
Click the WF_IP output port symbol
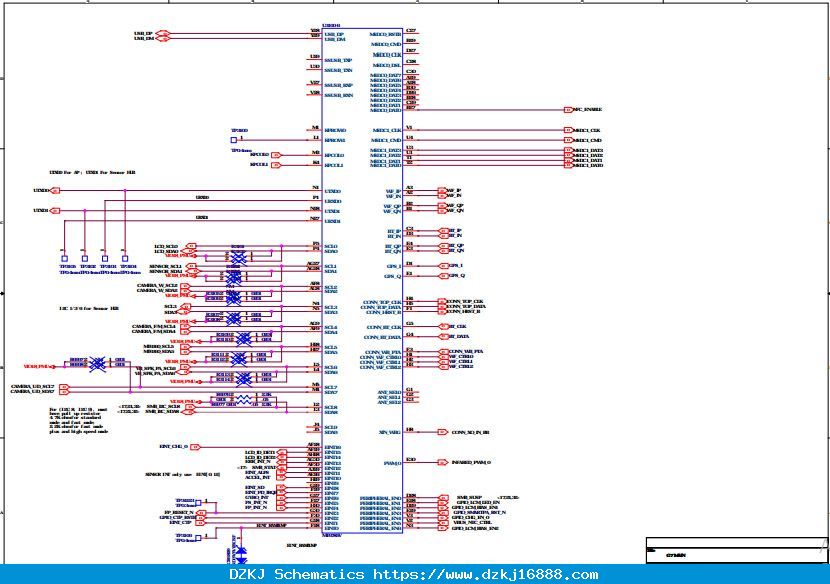click(x=443, y=190)
